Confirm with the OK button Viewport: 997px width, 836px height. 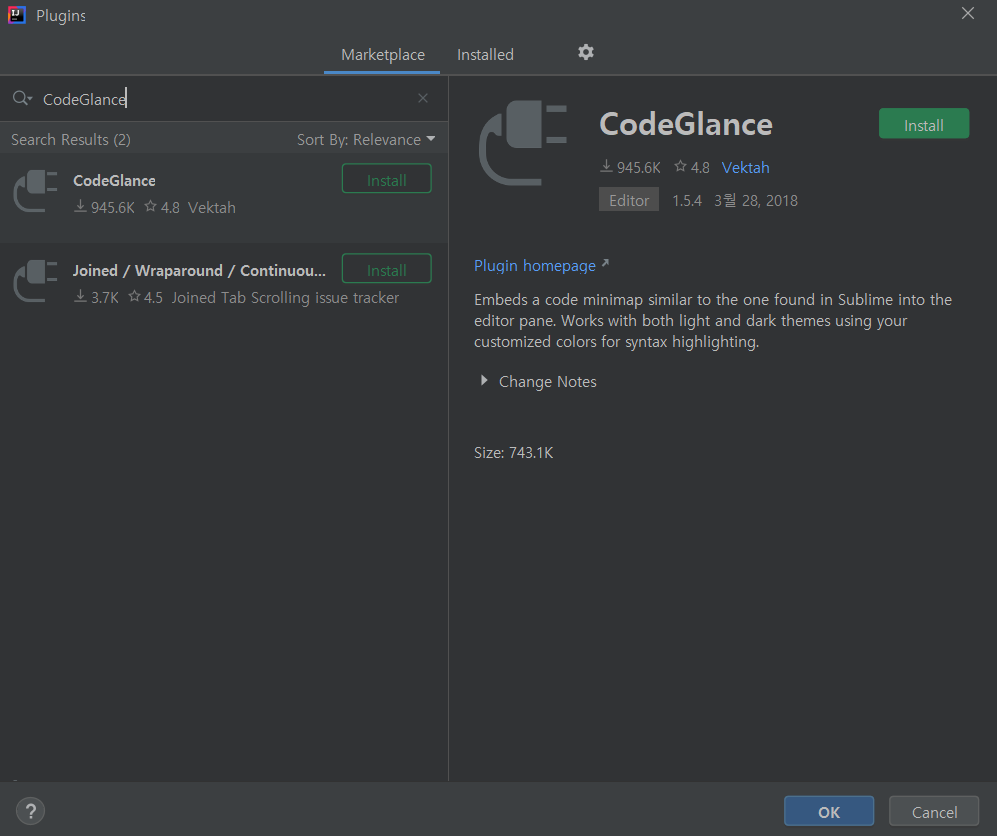click(x=829, y=811)
